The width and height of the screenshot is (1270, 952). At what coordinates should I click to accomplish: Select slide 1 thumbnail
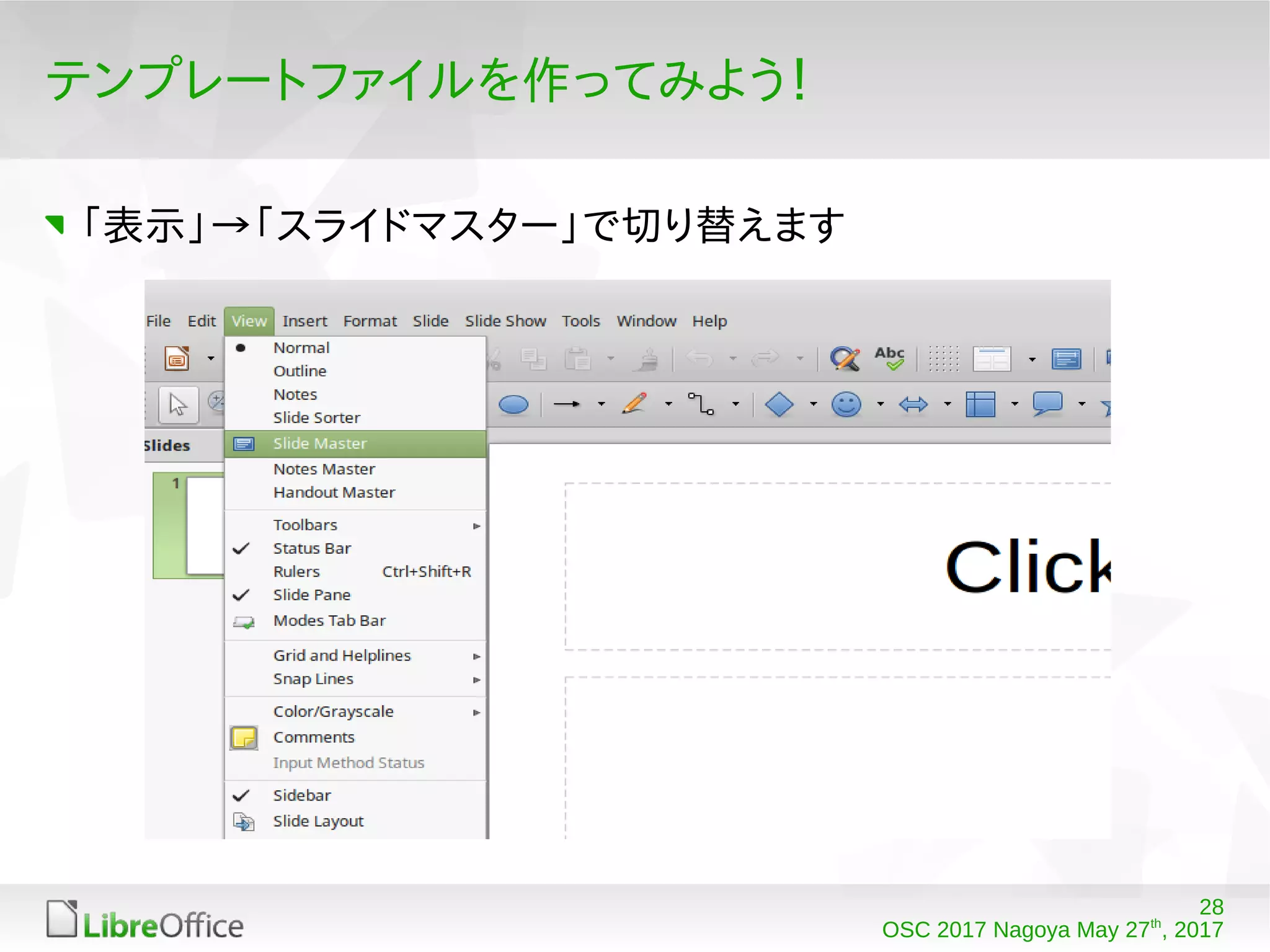coord(189,525)
